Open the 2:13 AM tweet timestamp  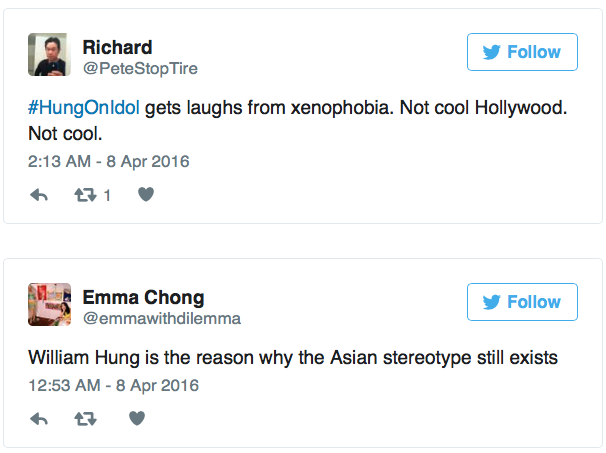click(108, 160)
